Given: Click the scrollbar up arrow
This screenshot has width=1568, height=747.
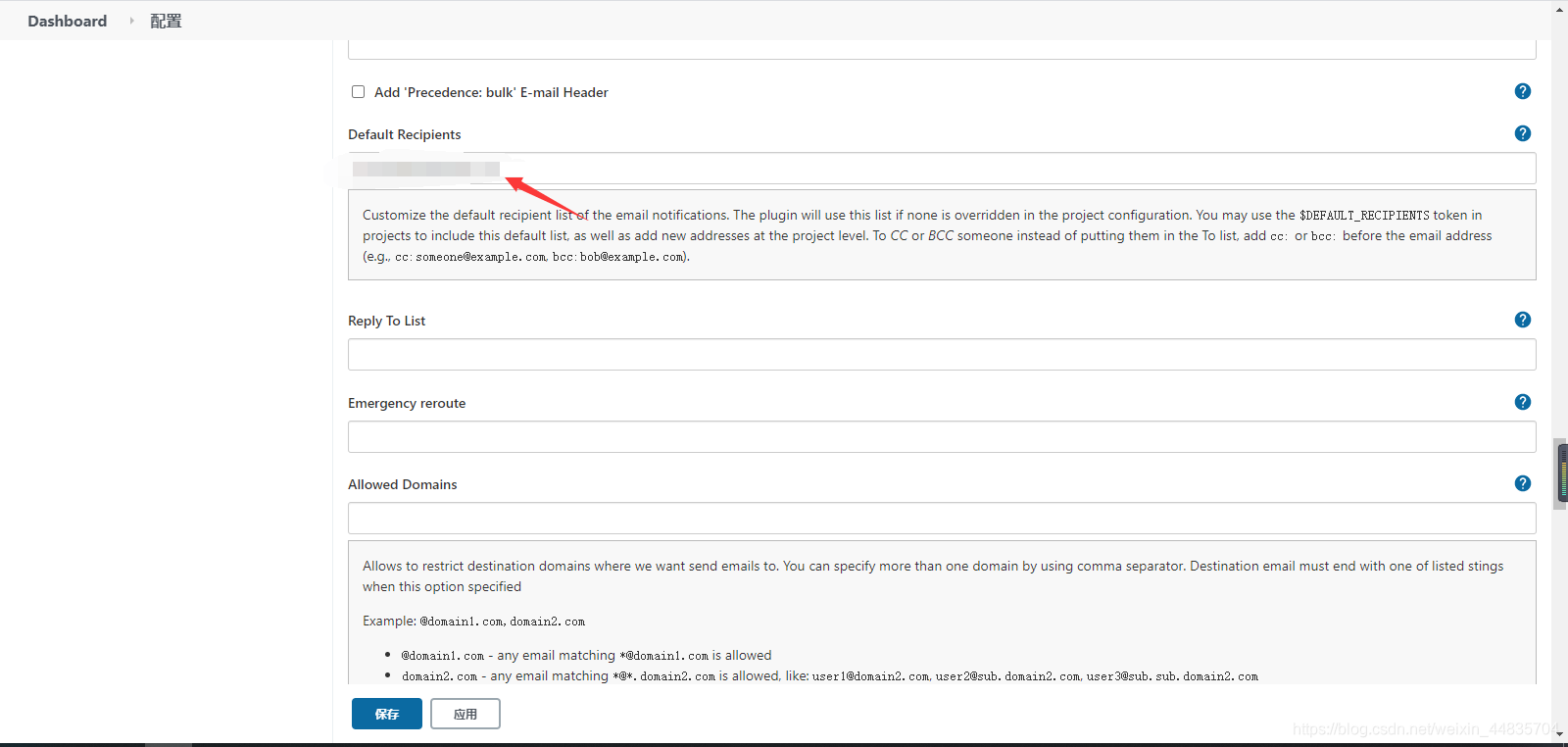Looking at the screenshot, I should point(1560,9).
